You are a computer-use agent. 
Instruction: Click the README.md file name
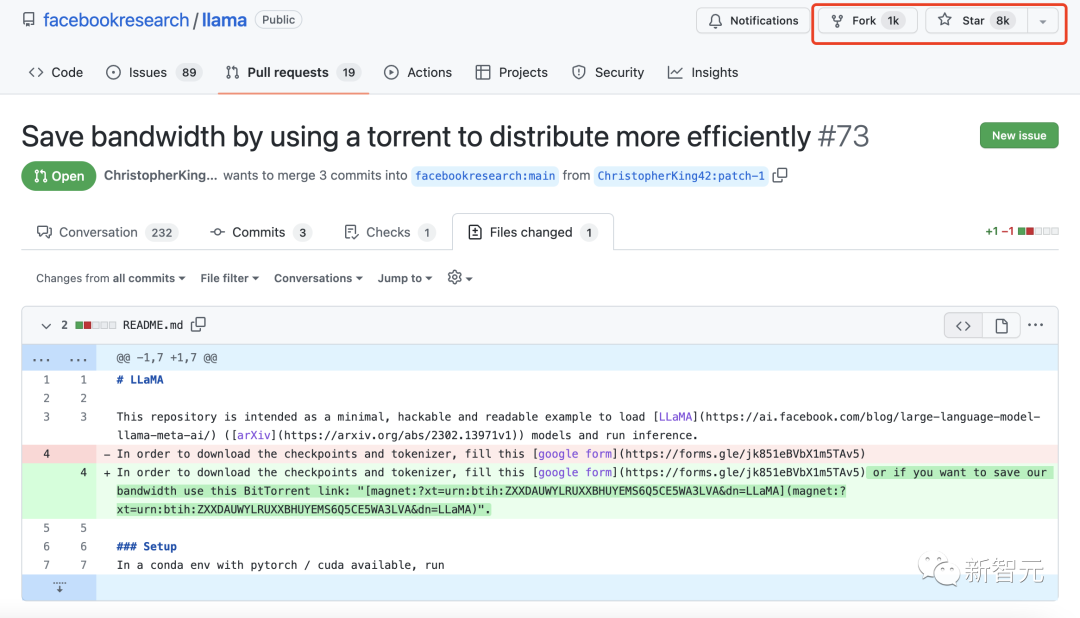pyautogui.click(x=153, y=325)
